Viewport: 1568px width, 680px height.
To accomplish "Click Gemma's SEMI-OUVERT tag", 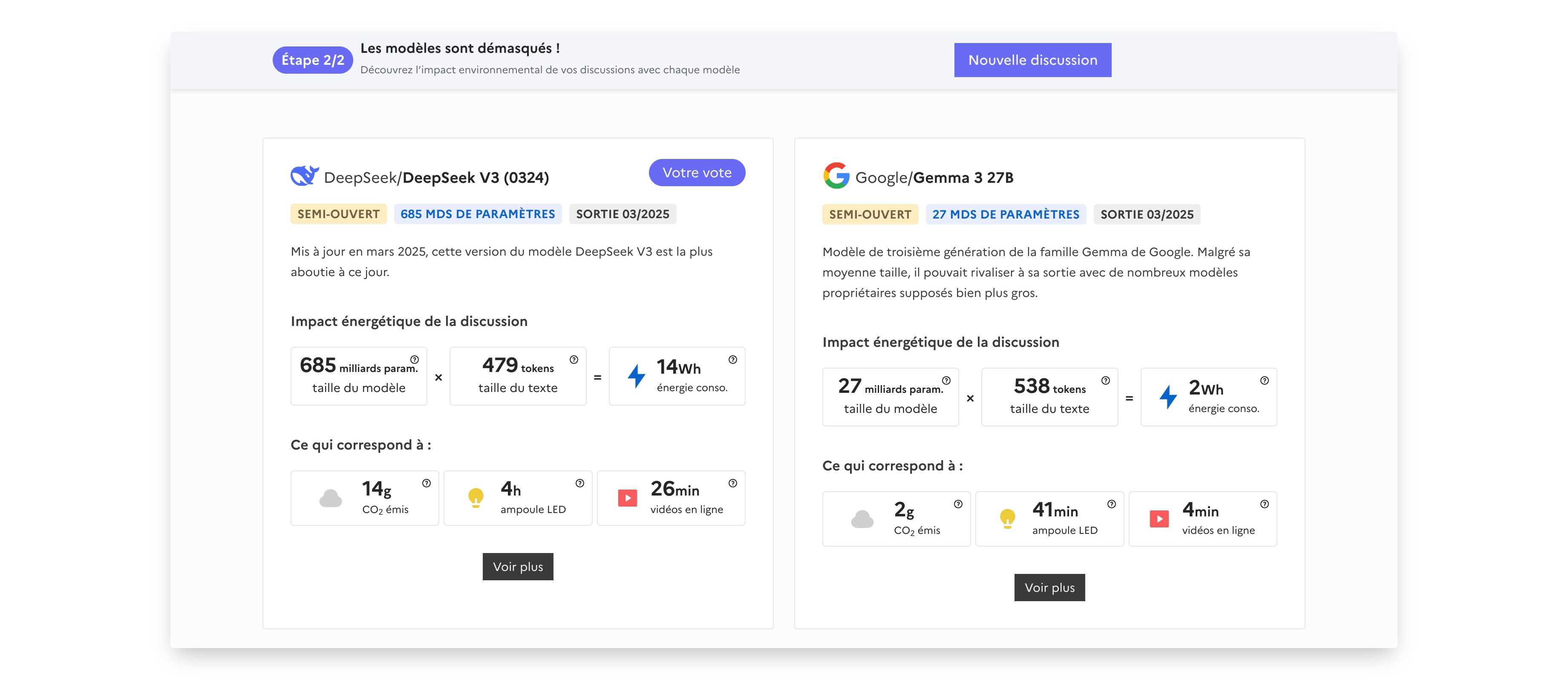I will tap(870, 214).
